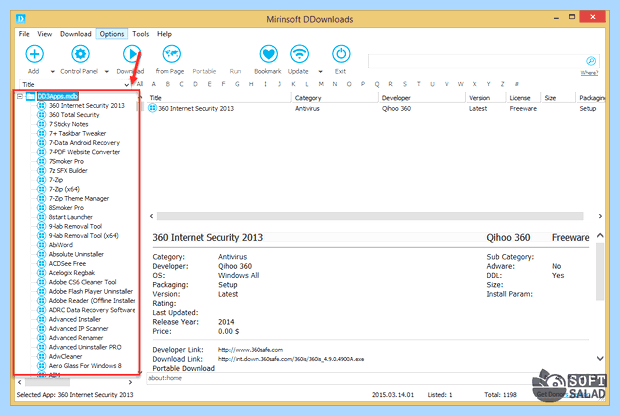Select Advanced IP Scanner in the tree
This screenshot has width=620, height=416.
pos(78,329)
